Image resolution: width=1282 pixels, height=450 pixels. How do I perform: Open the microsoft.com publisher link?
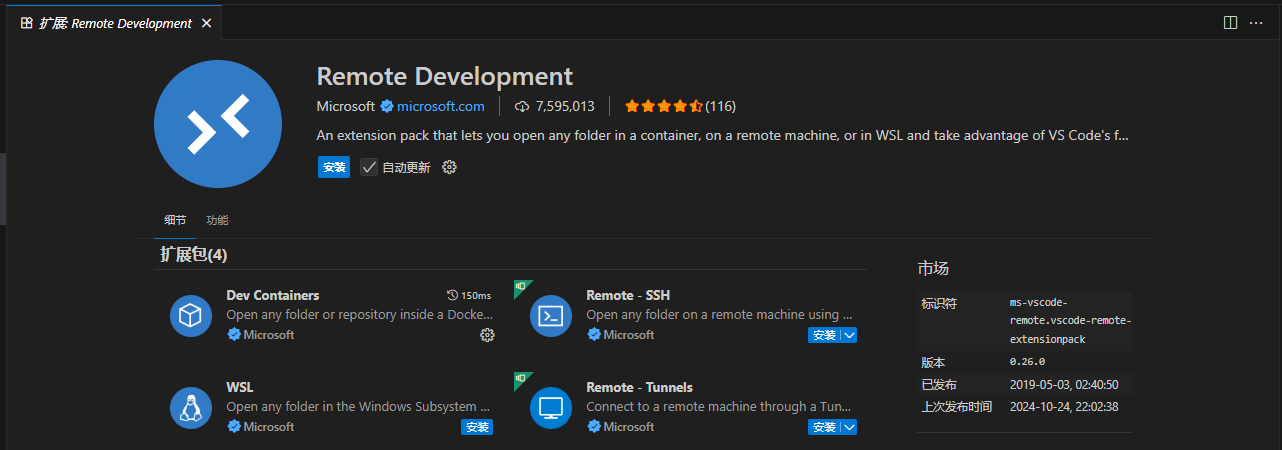point(441,106)
